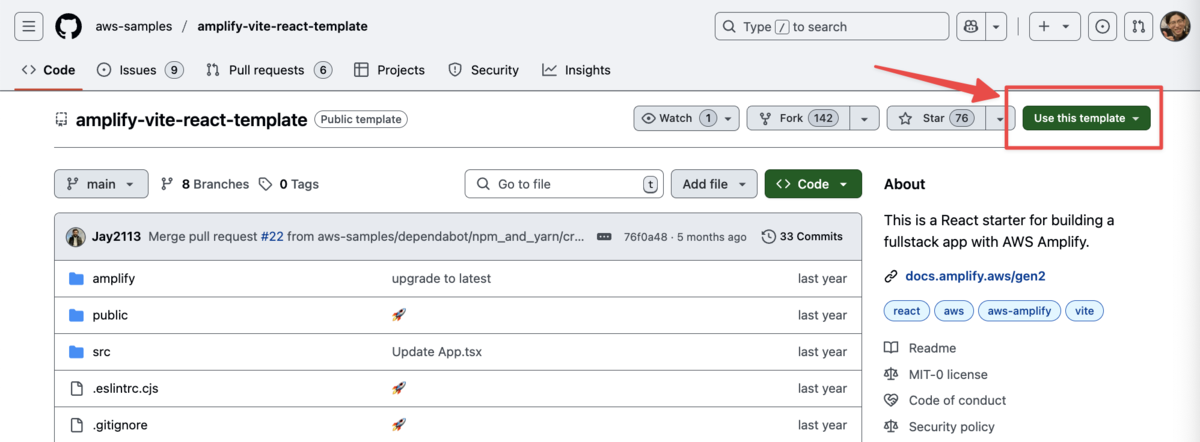Screen dimensions: 1200x442
Task: Expand commit message ellipsis
Action: [604, 237]
